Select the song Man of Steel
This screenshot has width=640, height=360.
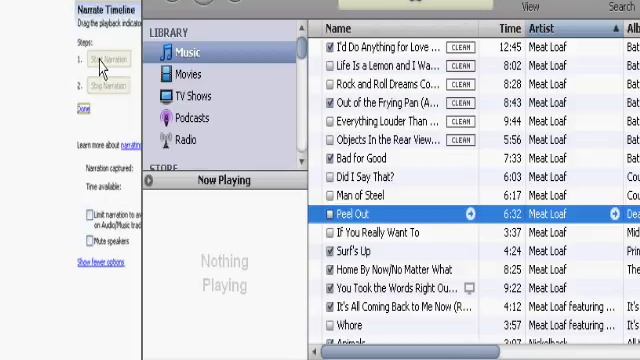click(x=360, y=196)
